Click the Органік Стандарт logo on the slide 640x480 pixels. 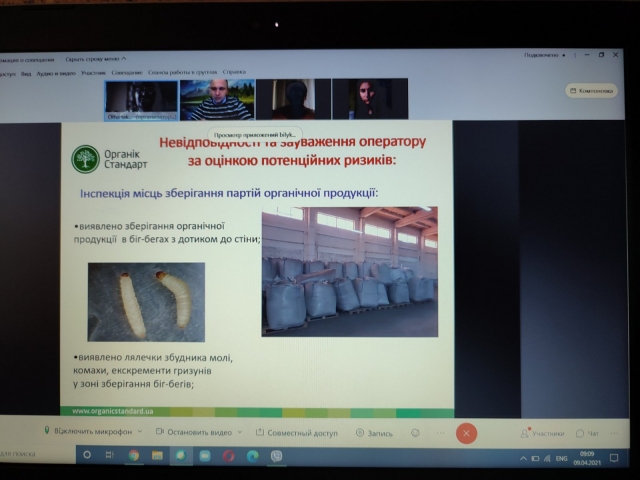(x=109, y=159)
